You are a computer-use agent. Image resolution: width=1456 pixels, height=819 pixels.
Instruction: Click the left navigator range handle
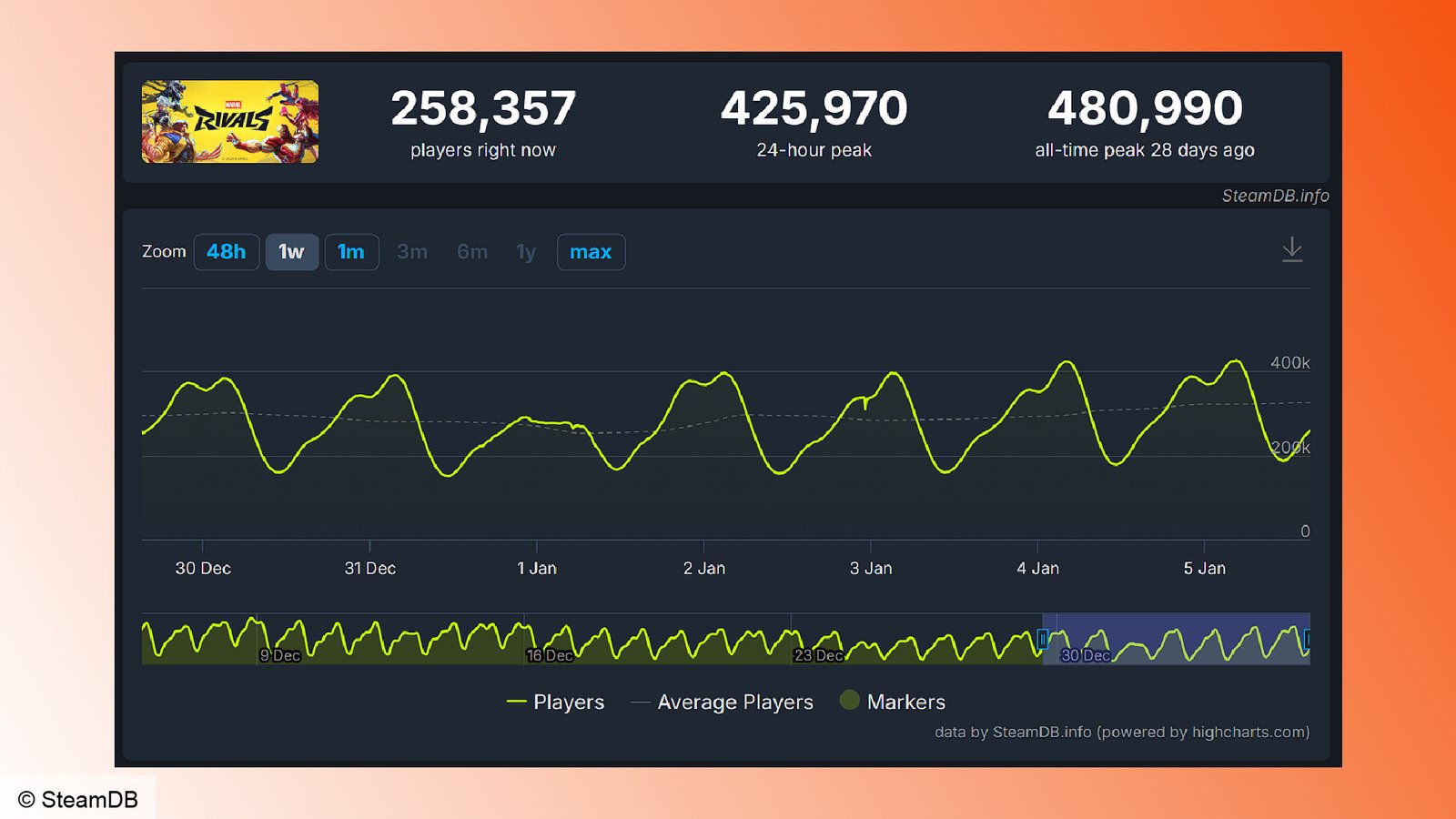(1043, 639)
